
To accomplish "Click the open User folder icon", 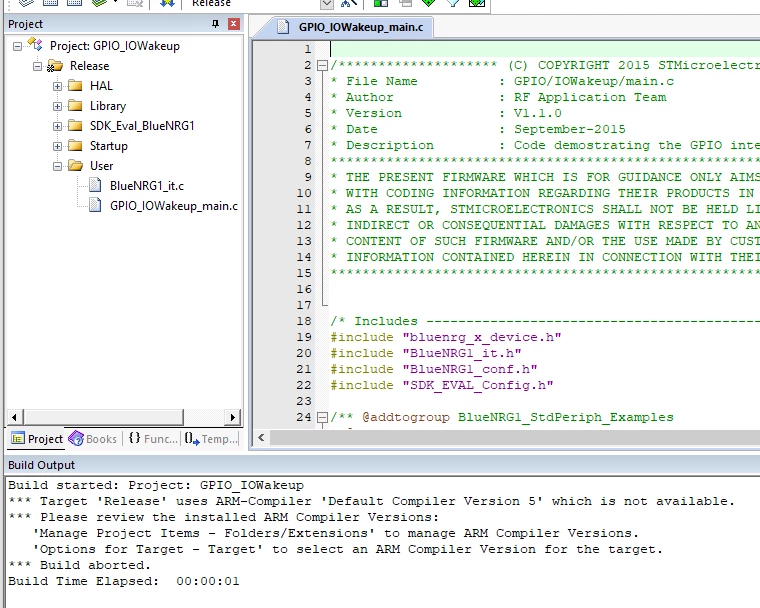I will pos(75,166).
